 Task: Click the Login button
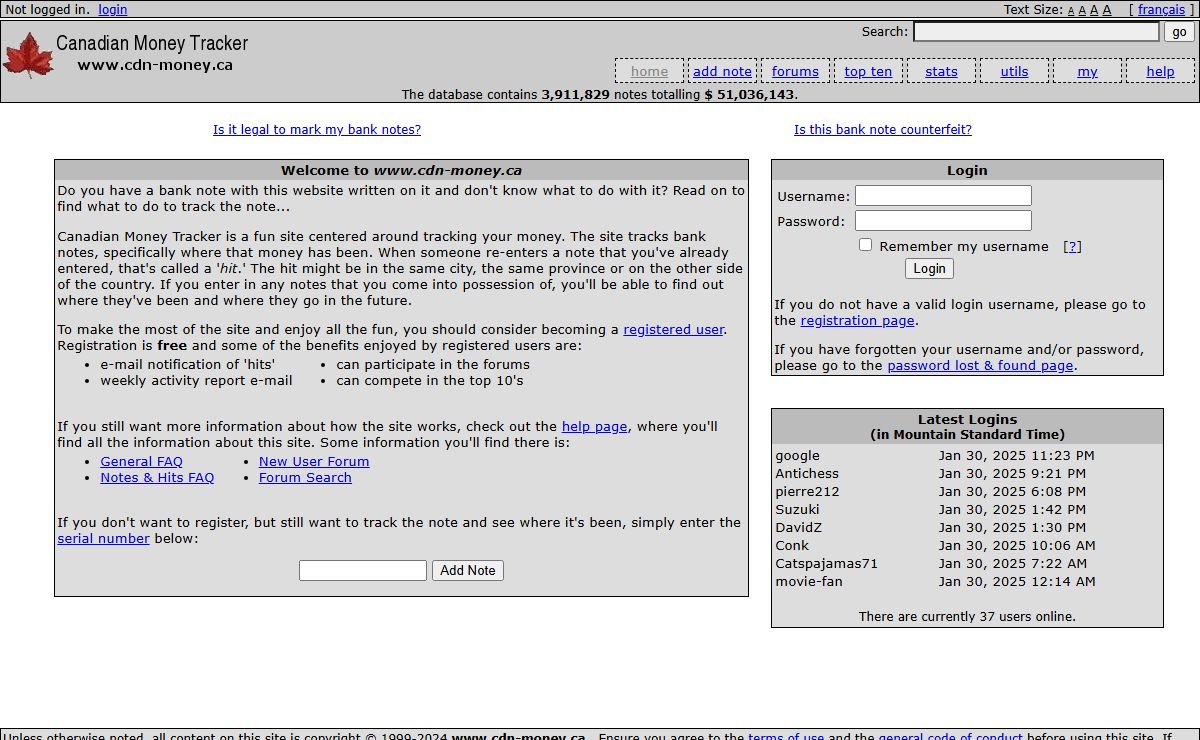click(929, 268)
